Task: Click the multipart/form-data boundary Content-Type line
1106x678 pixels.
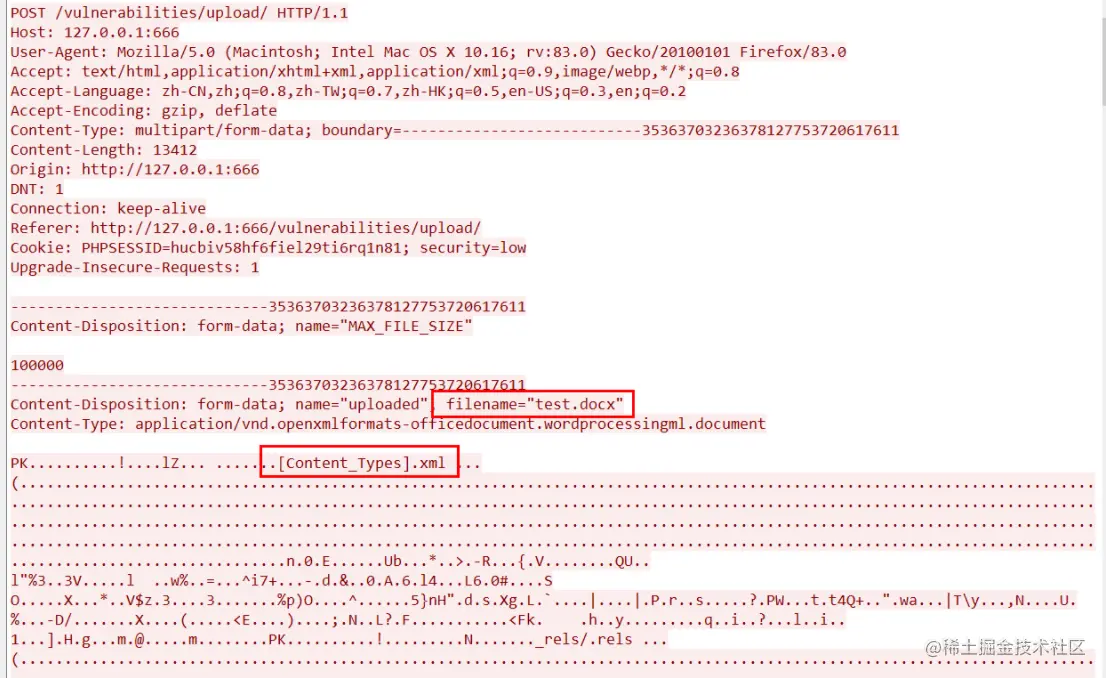Action: click(x=454, y=131)
